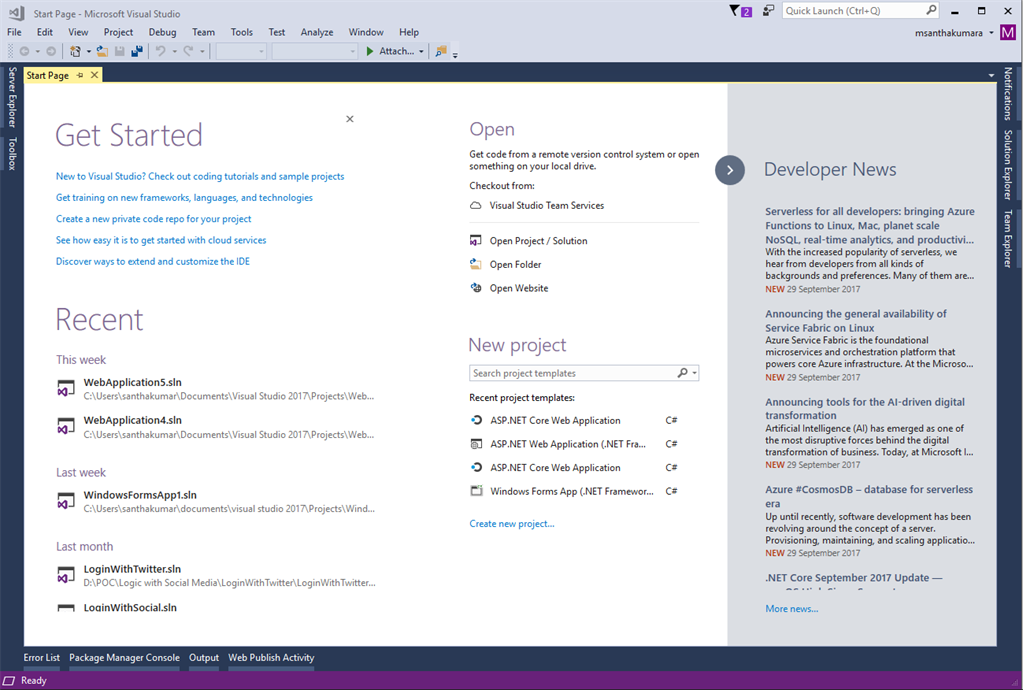Open the Solution Configurations combo box
The height and width of the screenshot is (690, 1023).
[x=241, y=51]
